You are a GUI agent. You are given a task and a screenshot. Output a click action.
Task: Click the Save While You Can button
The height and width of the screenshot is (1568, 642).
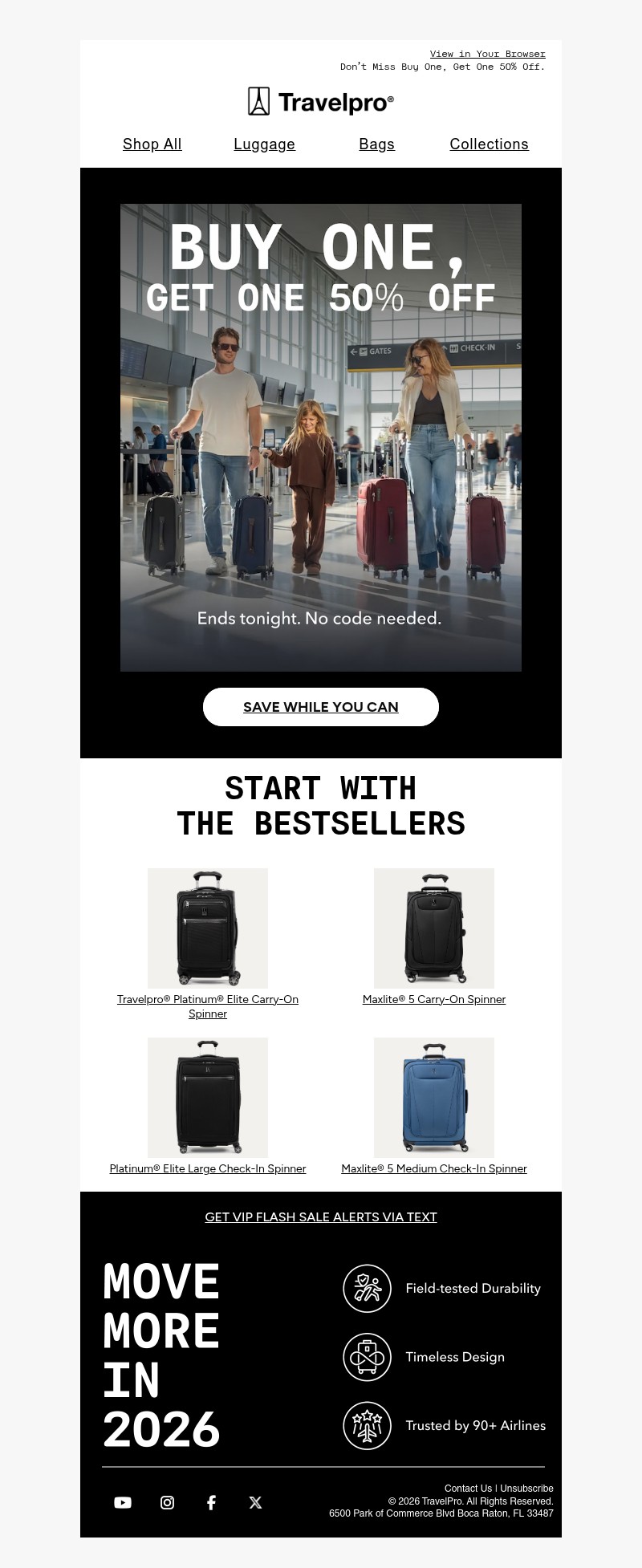(x=321, y=707)
